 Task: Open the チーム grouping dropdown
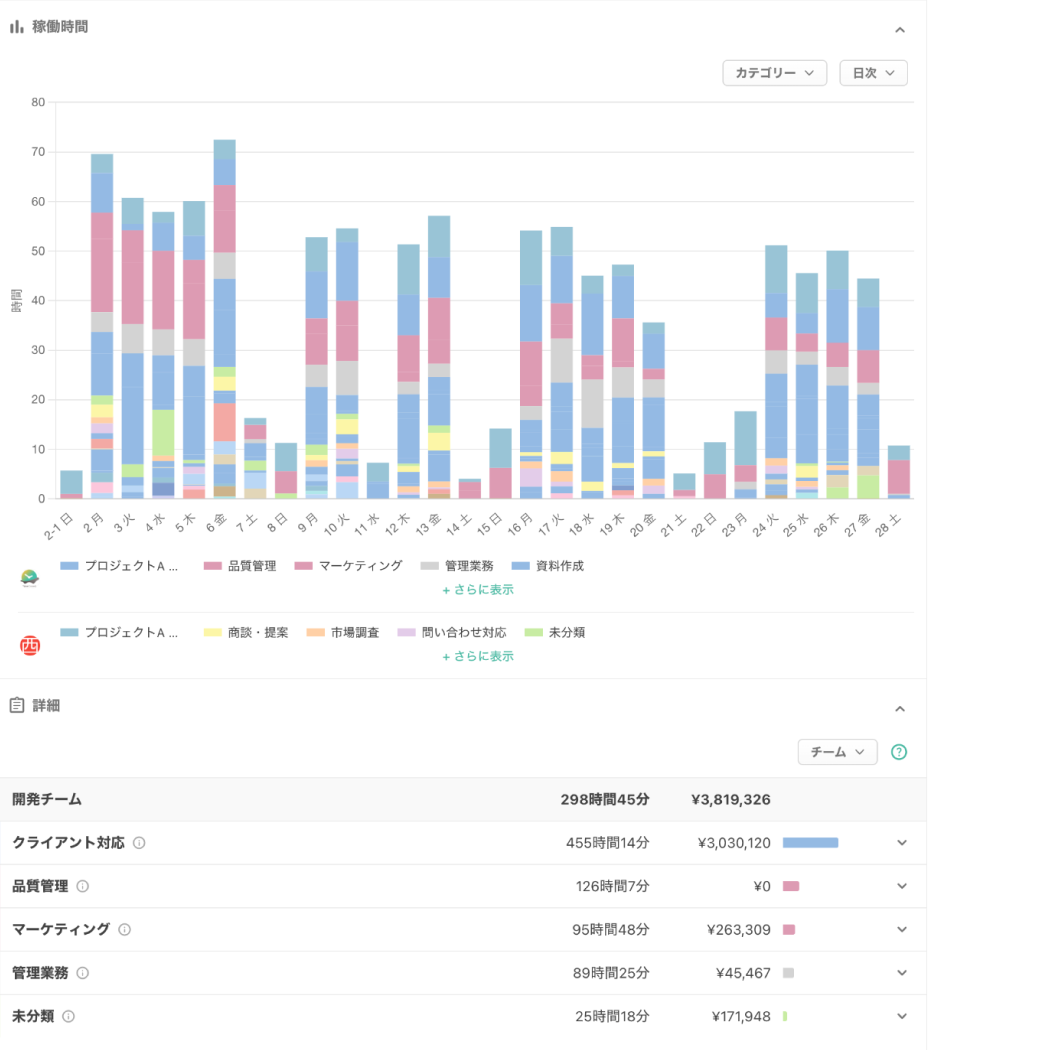(837, 752)
